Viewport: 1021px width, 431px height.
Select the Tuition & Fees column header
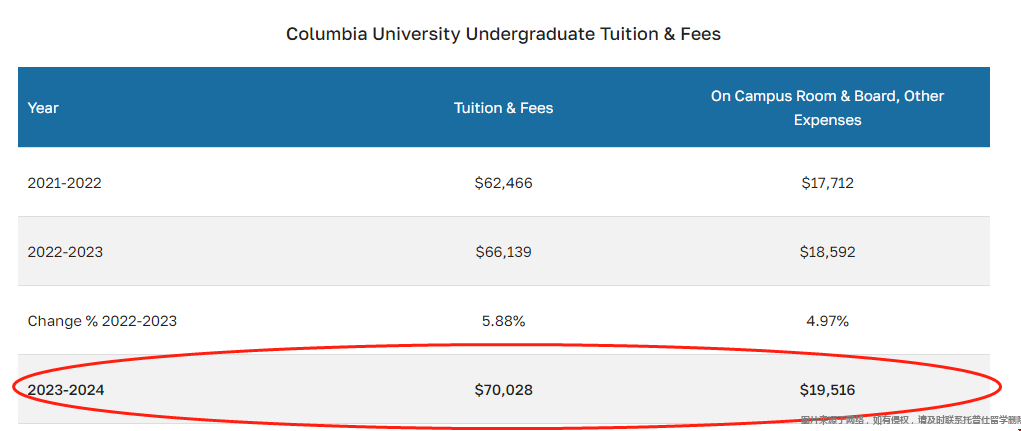tap(503, 108)
